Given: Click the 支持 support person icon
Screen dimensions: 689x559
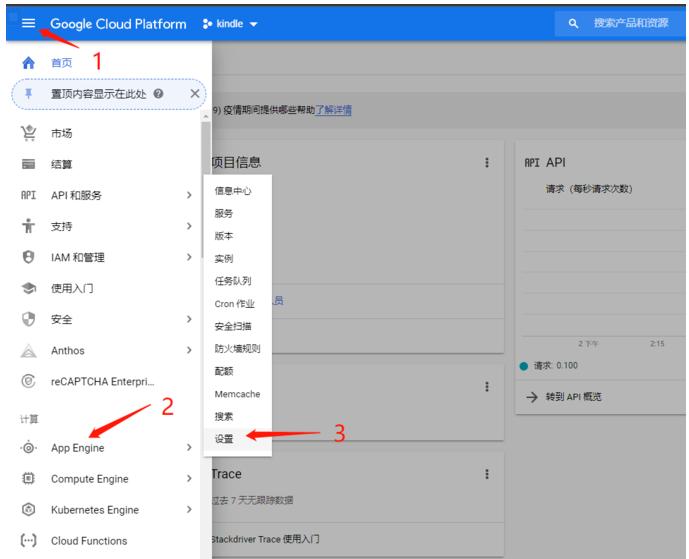Looking at the screenshot, I should tap(29, 226).
